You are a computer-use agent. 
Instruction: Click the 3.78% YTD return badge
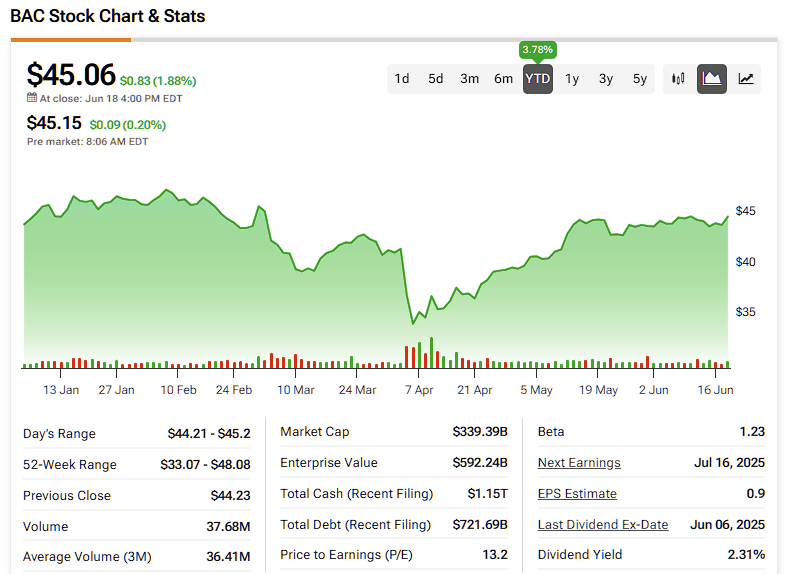(x=537, y=50)
